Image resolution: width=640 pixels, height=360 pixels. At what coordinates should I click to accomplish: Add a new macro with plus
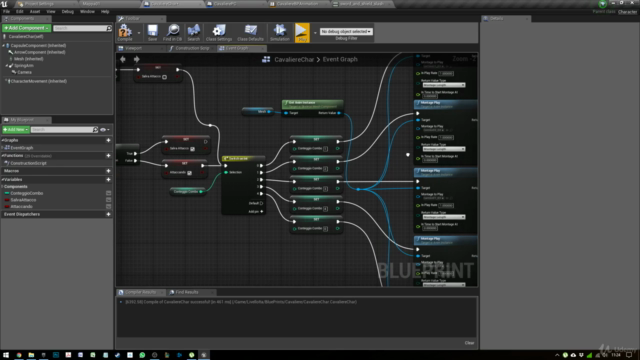(x=109, y=171)
